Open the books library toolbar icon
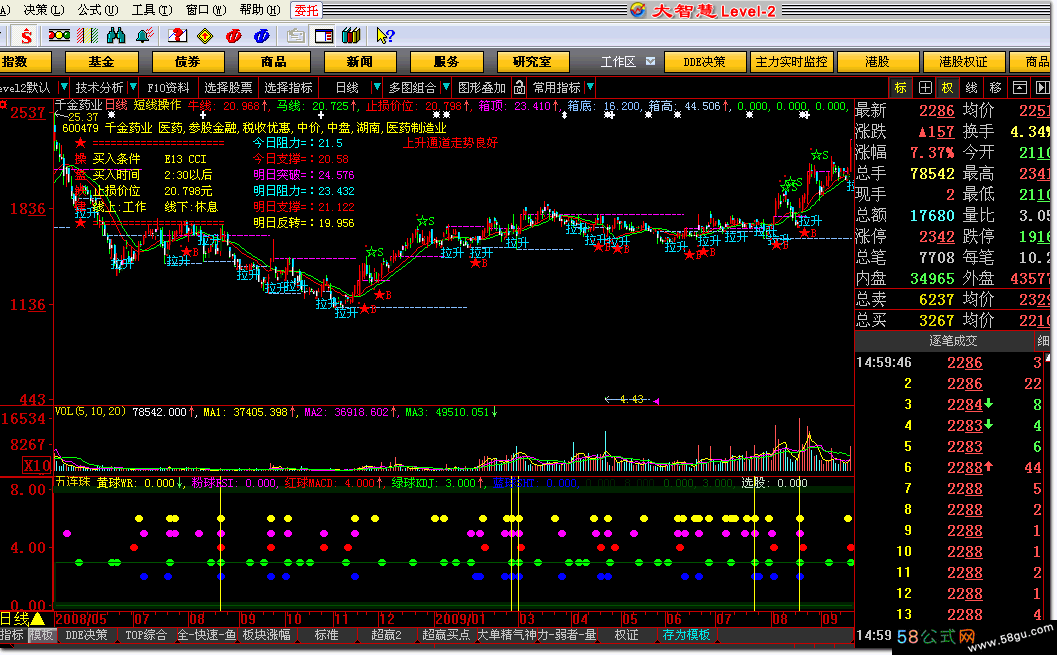 [x=351, y=35]
